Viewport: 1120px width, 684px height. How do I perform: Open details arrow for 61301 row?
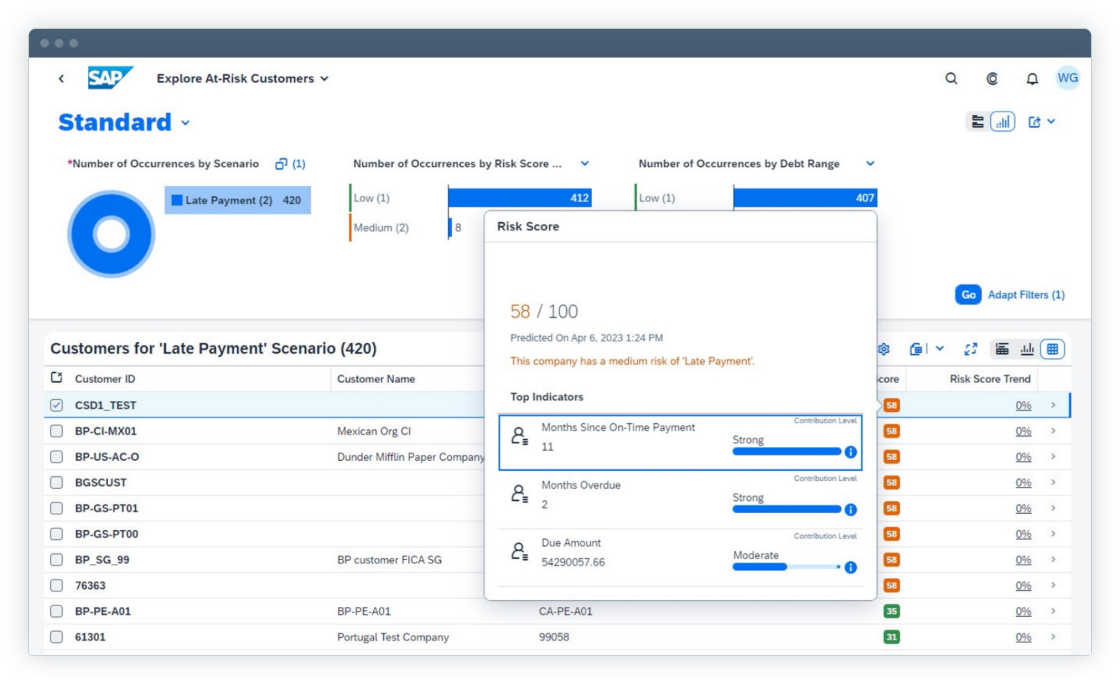[x=1054, y=637]
